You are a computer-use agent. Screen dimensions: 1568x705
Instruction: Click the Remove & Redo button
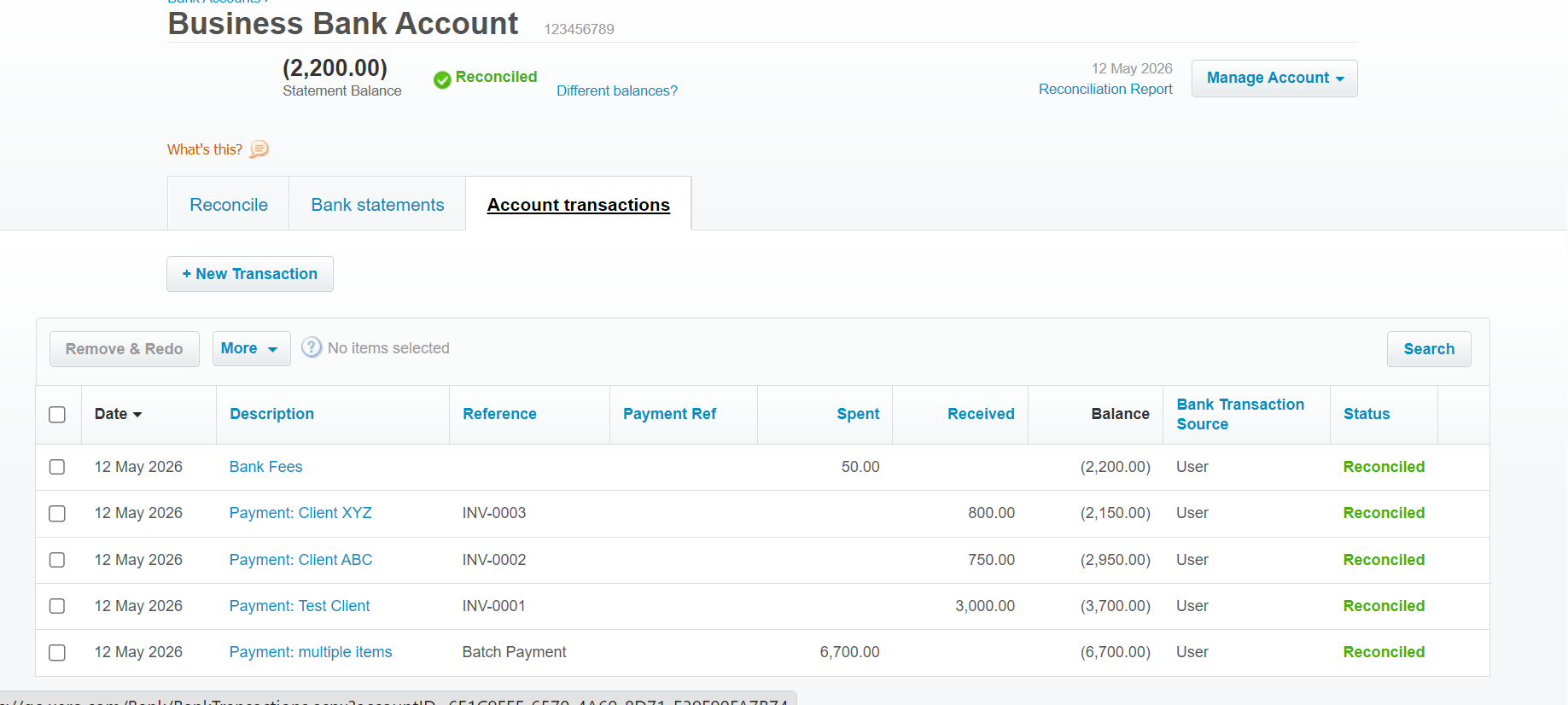click(x=125, y=349)
